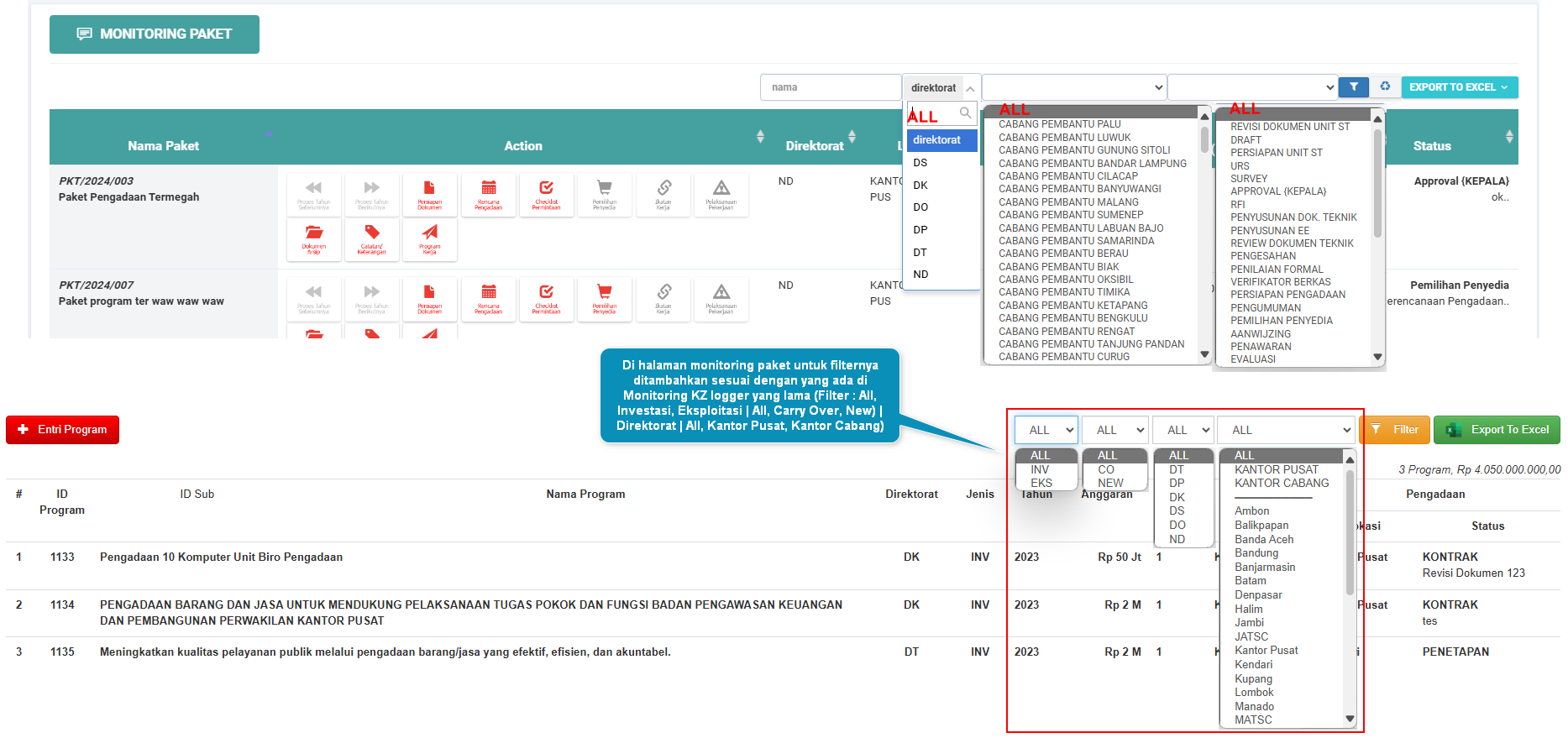Open red Pemilihan Penyedia cart in PKT/2024/007

[x=604, y=299]
